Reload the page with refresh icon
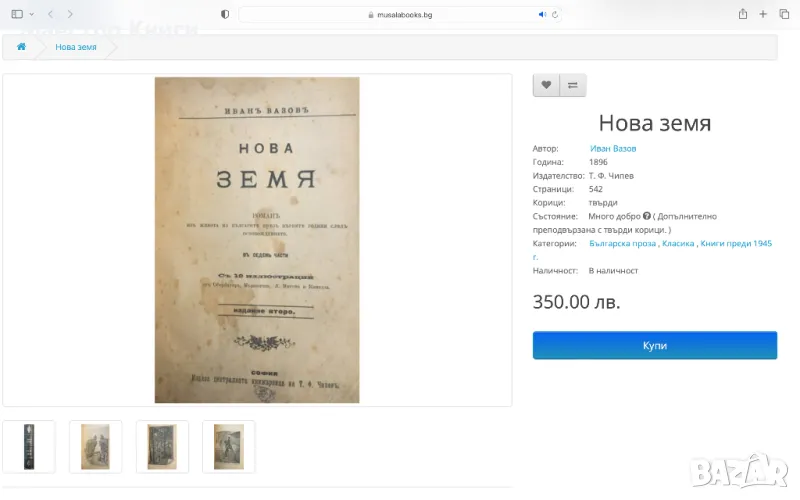Screen dimensions: 800x500 pos(555,14)
